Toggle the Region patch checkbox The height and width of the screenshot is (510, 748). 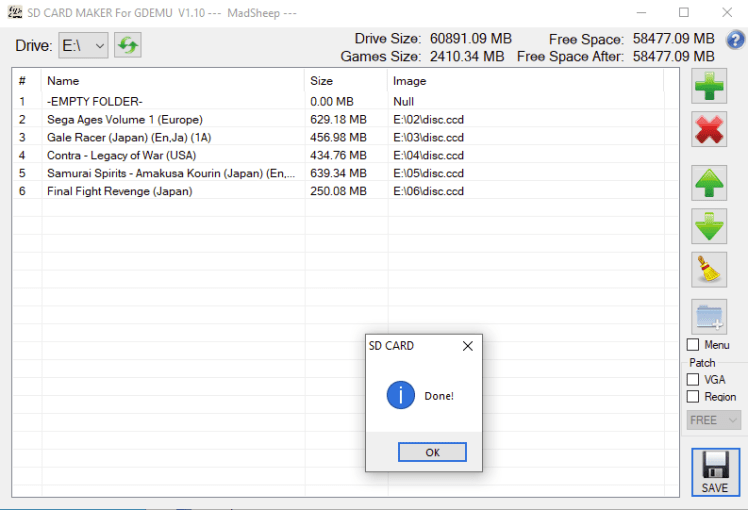[x=693, y=396]
